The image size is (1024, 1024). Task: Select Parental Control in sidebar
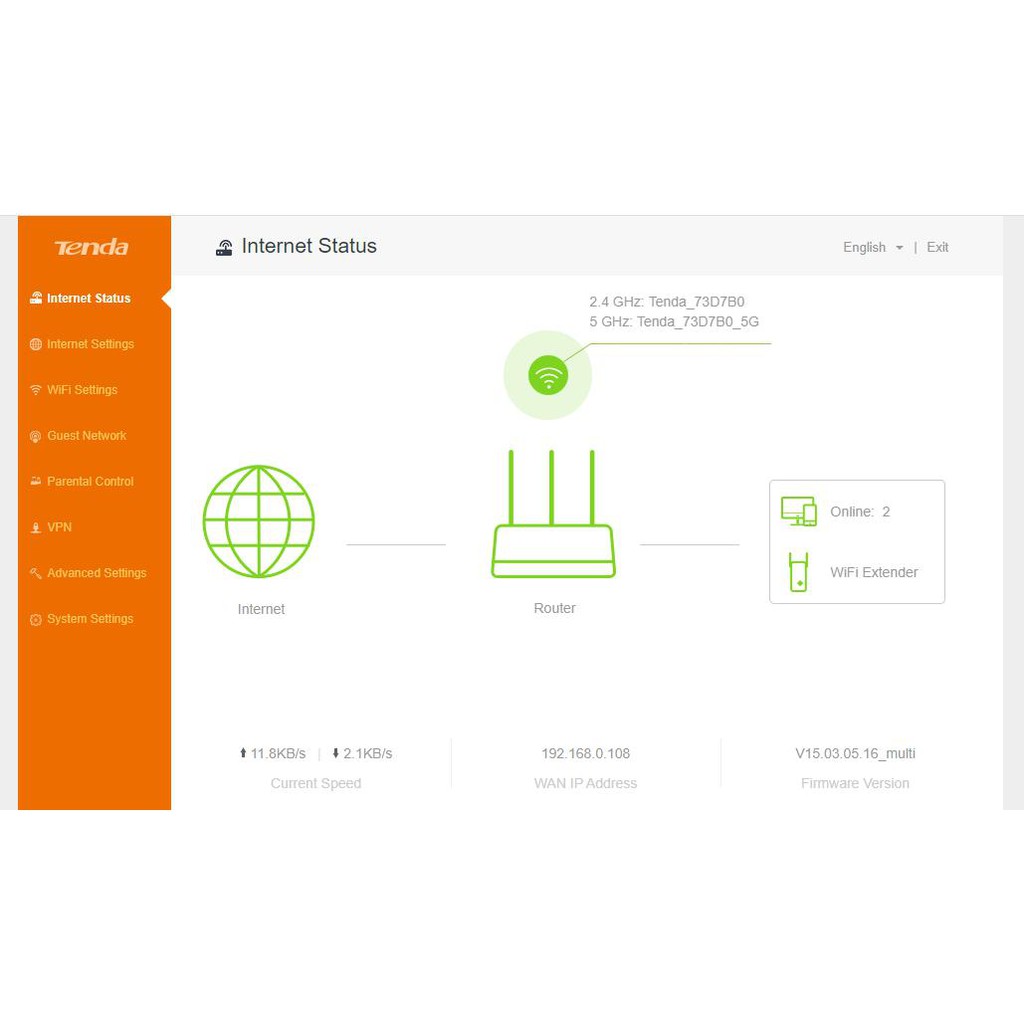[90, 482]
